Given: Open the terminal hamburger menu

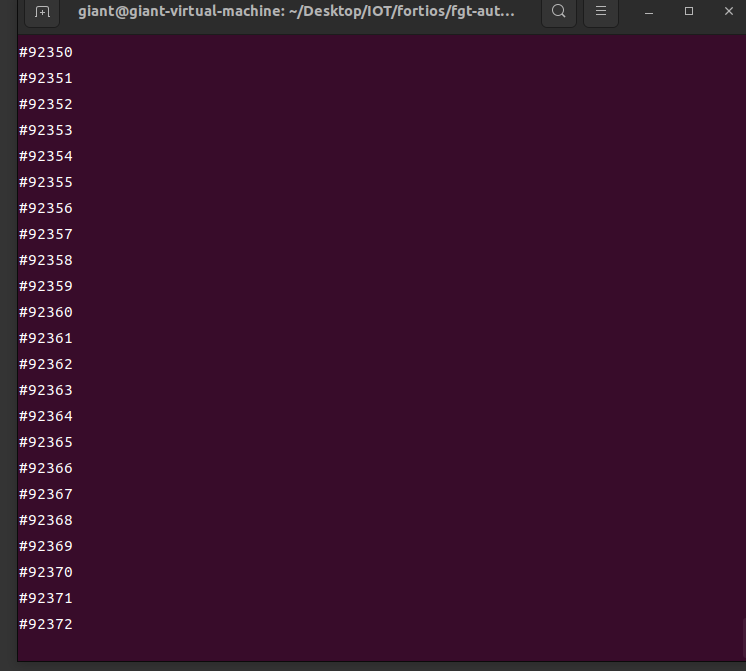Looking at the screenshot, I should (601, 11).
